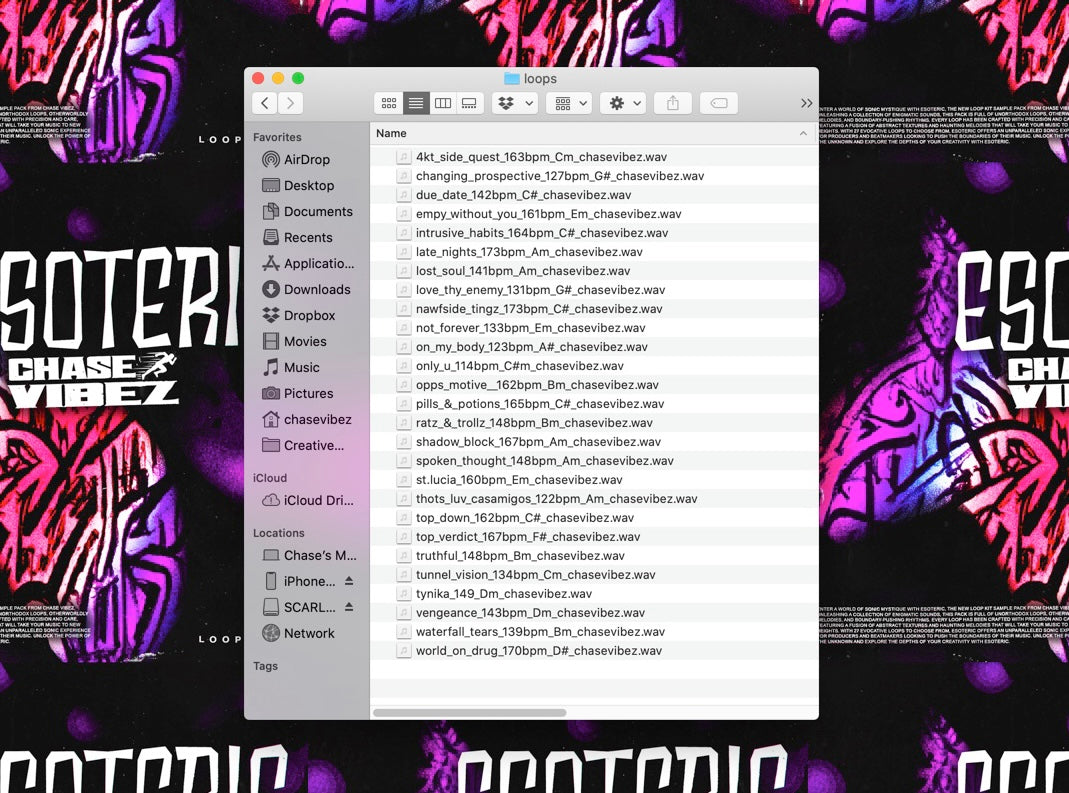Image resolution: width=1069 pixels, height=793 pixels.
Task: Go back with the left chevron button
Action: pyautogui.click(x=265, y=104)
